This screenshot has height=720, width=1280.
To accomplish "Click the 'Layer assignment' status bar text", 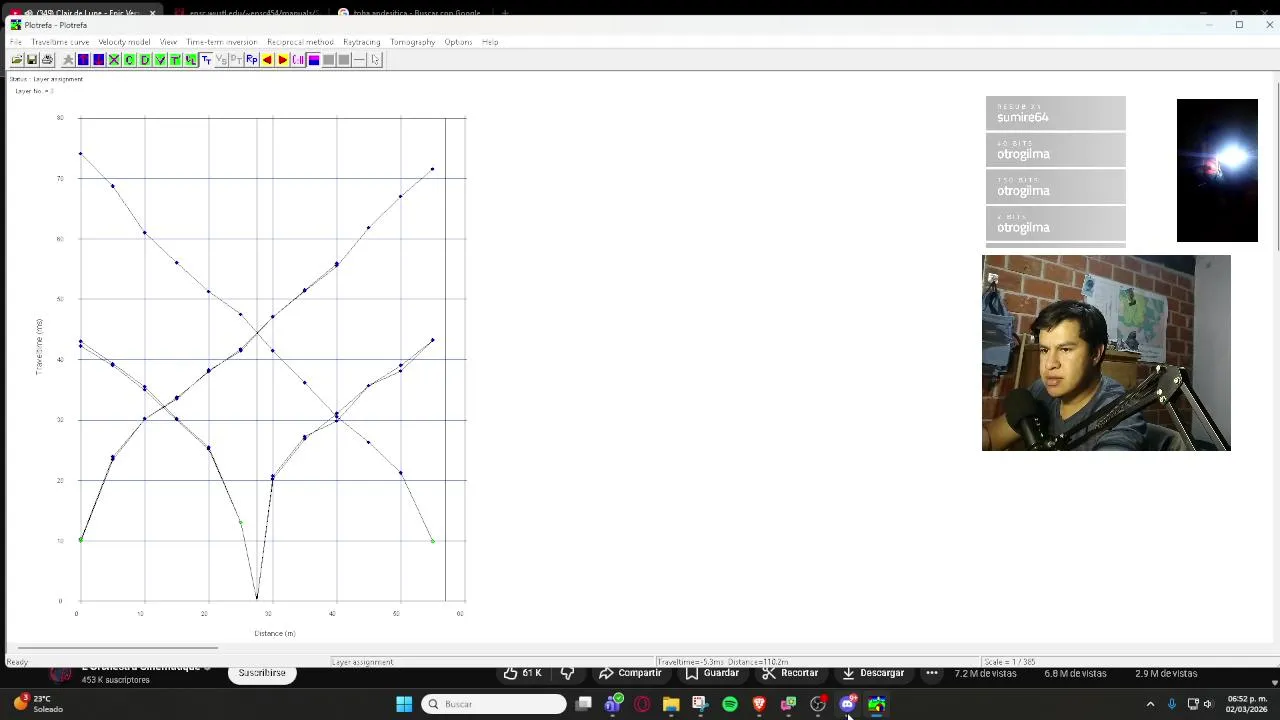I will coord(362,662).
